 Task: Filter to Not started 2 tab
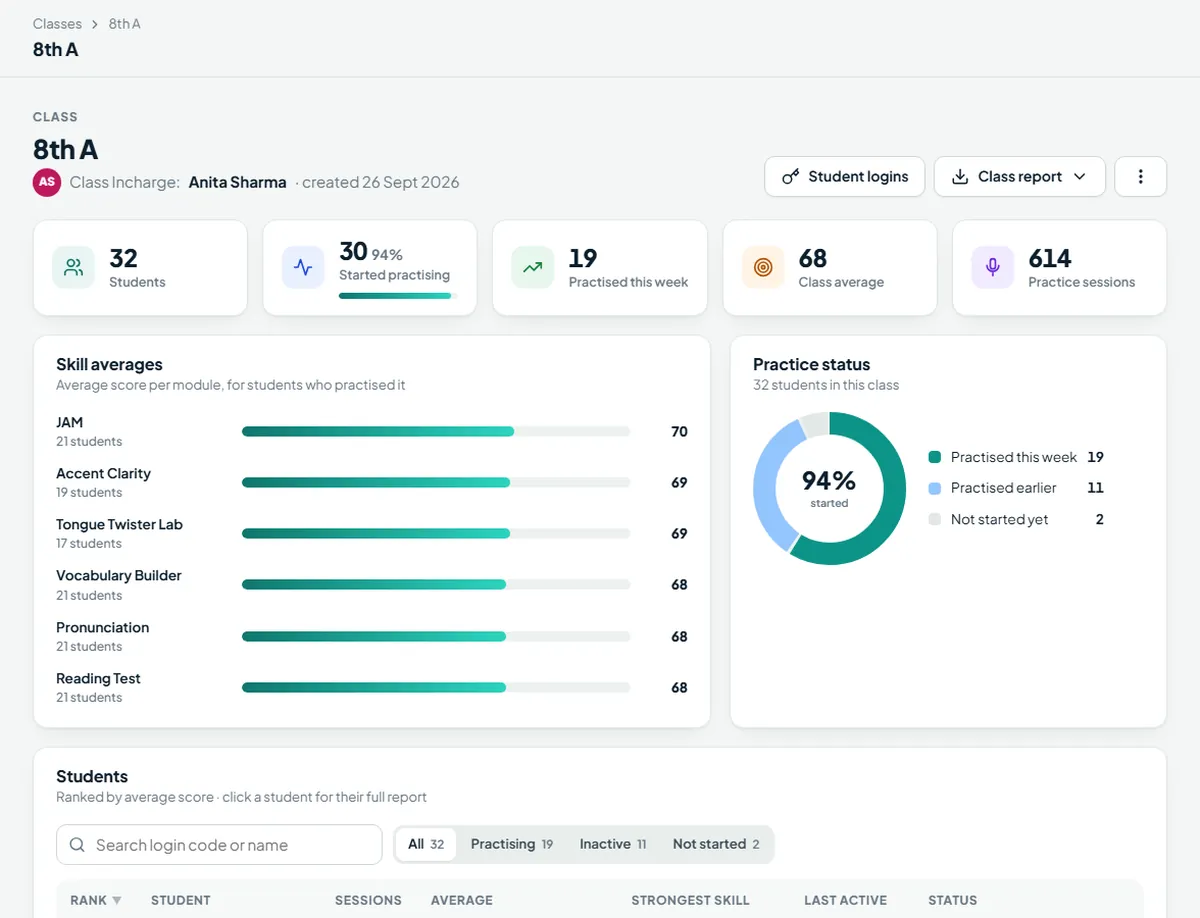pyautogui.click(x=716, y=844)
